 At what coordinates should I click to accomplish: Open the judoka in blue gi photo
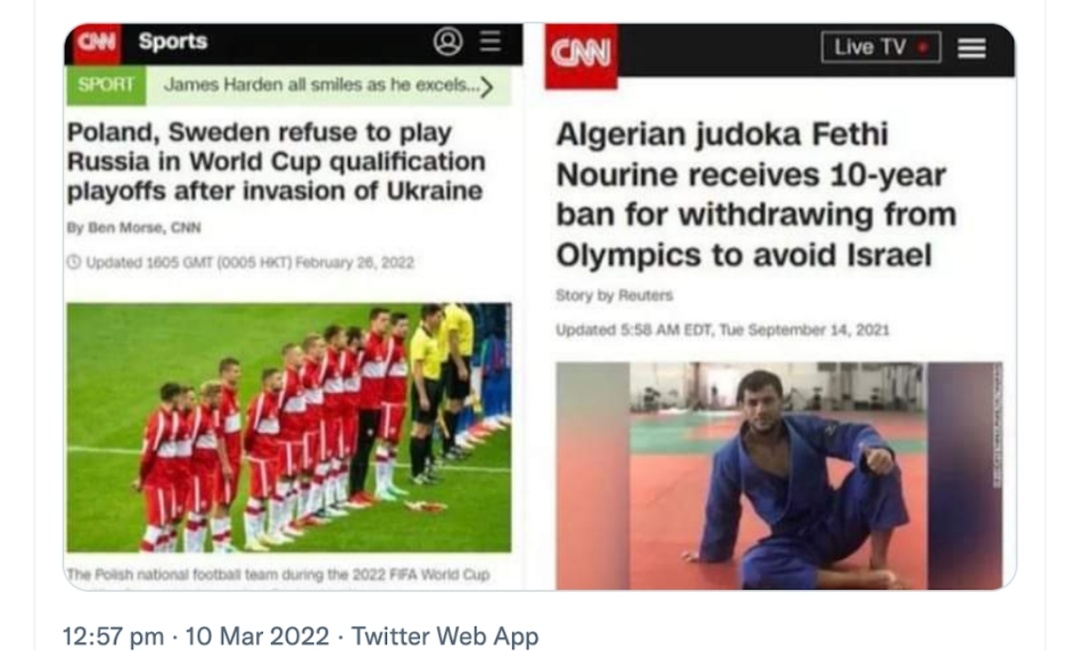click(779, 475)
